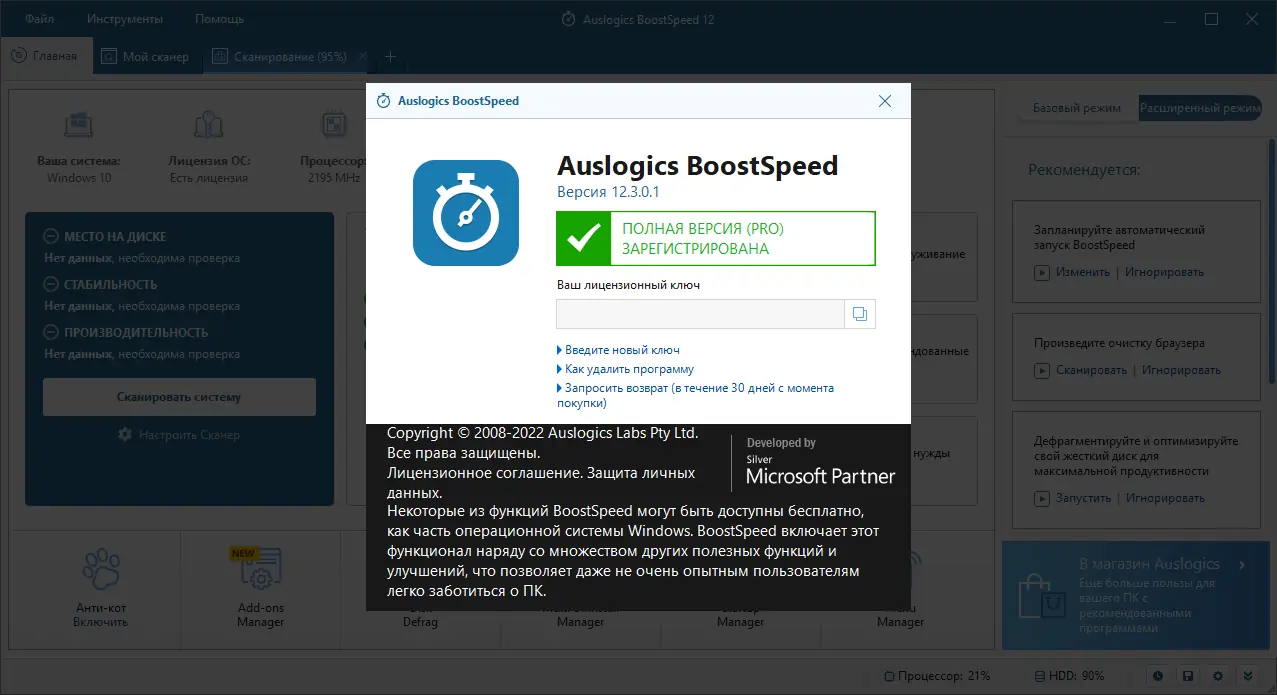Select Базовый режим mode

tap(1077, 108)
